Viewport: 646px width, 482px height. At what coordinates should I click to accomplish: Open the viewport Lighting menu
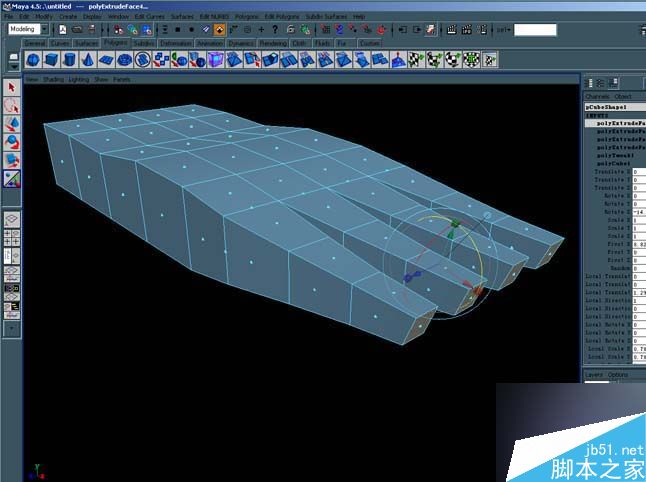click(78, 79)
